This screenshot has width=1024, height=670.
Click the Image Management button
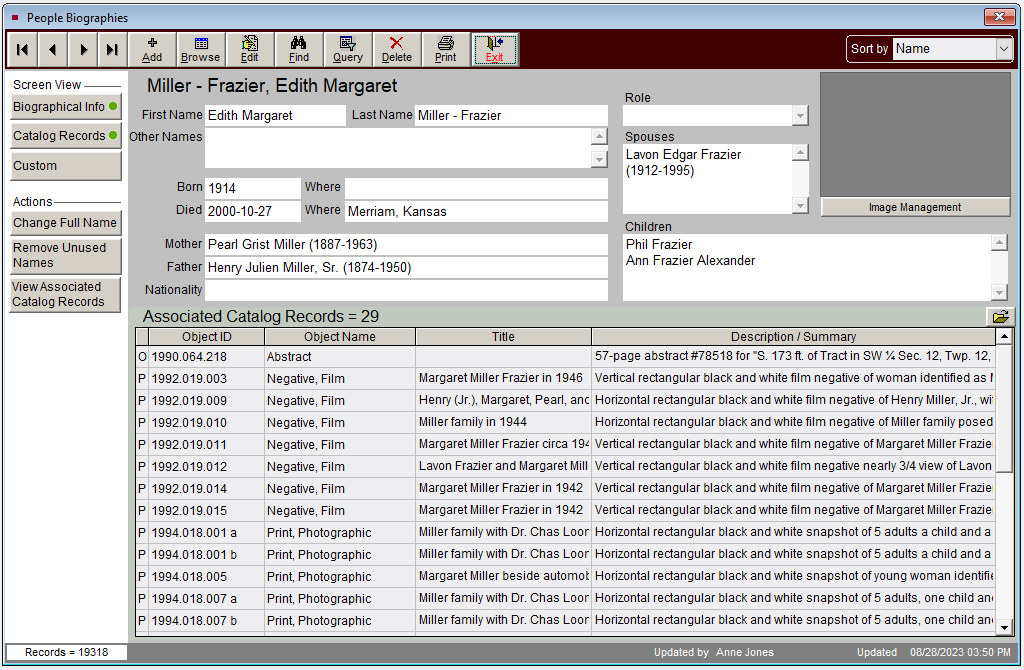point(915,208)
